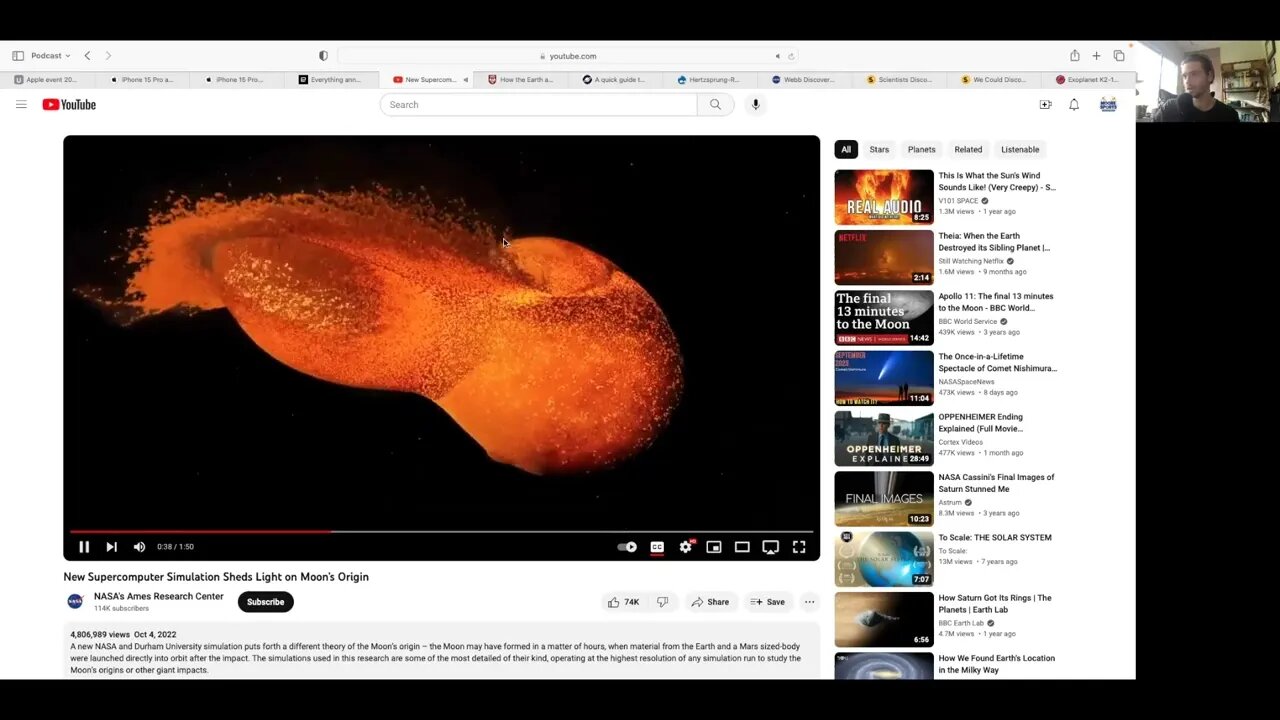Select the Related filter chip
Viewport: 1280px width, 720px height.
point(968,149)
